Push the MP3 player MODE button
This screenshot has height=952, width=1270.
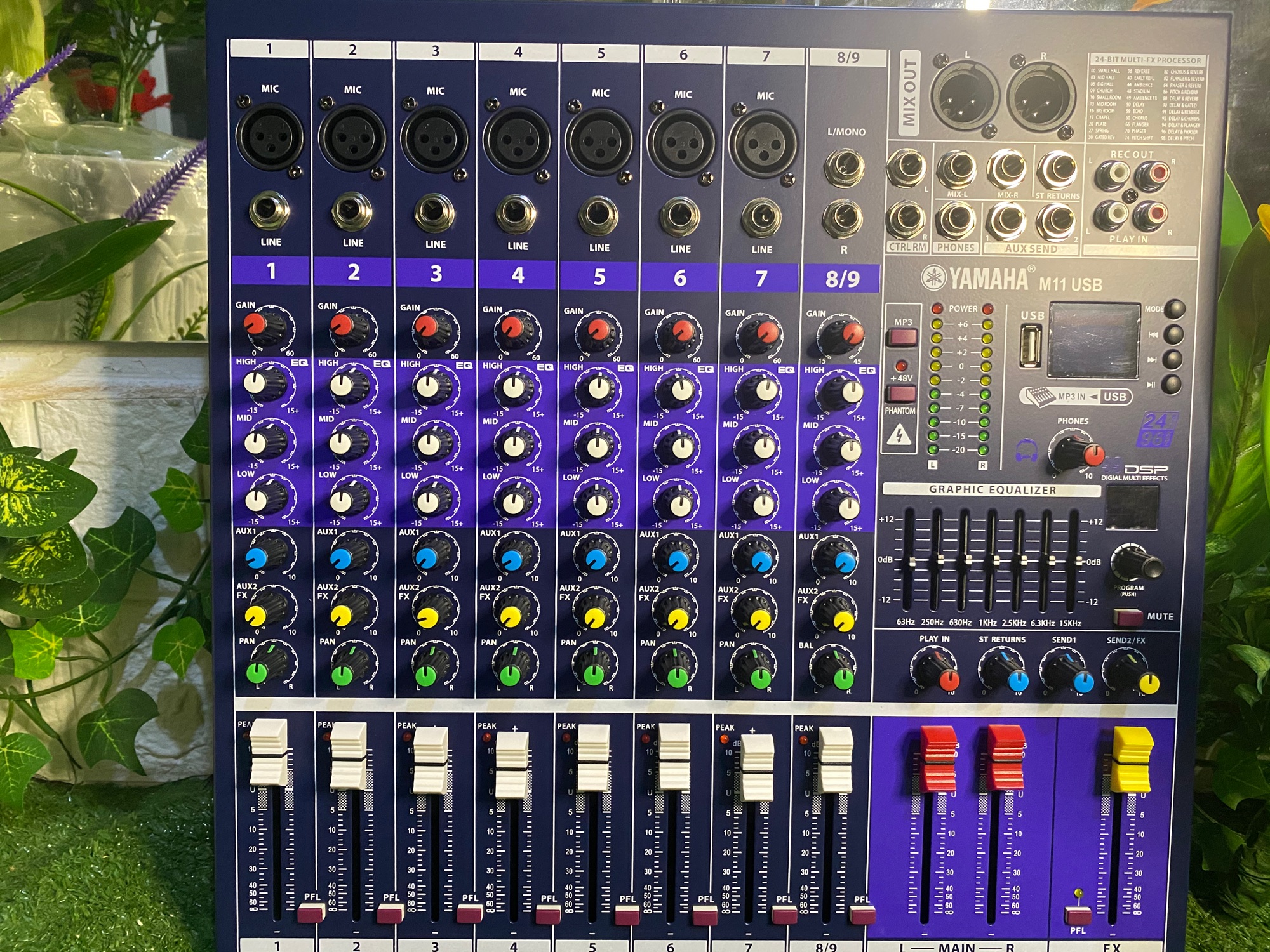1175,309
